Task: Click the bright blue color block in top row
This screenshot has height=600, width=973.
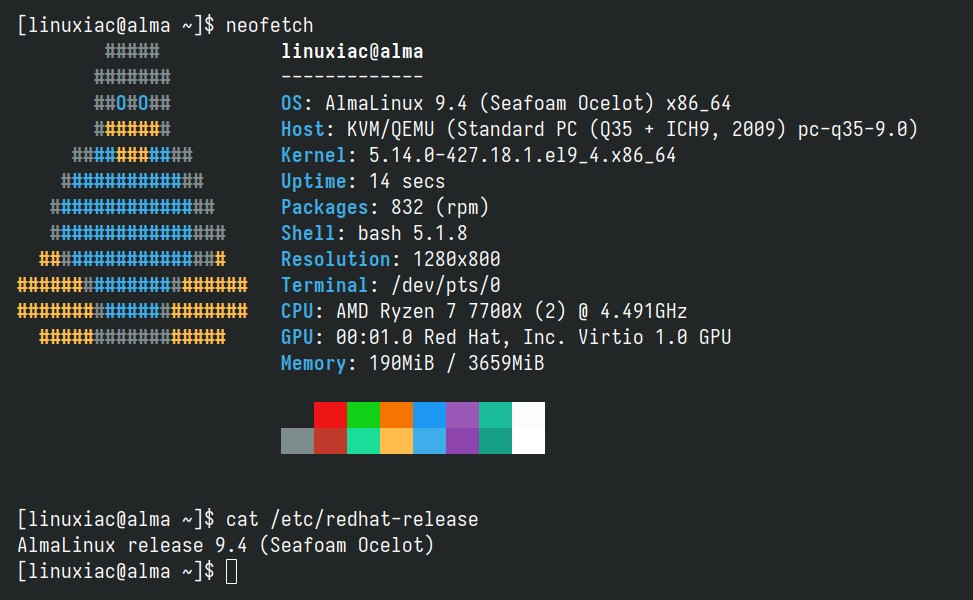Action: pos(429,415)
